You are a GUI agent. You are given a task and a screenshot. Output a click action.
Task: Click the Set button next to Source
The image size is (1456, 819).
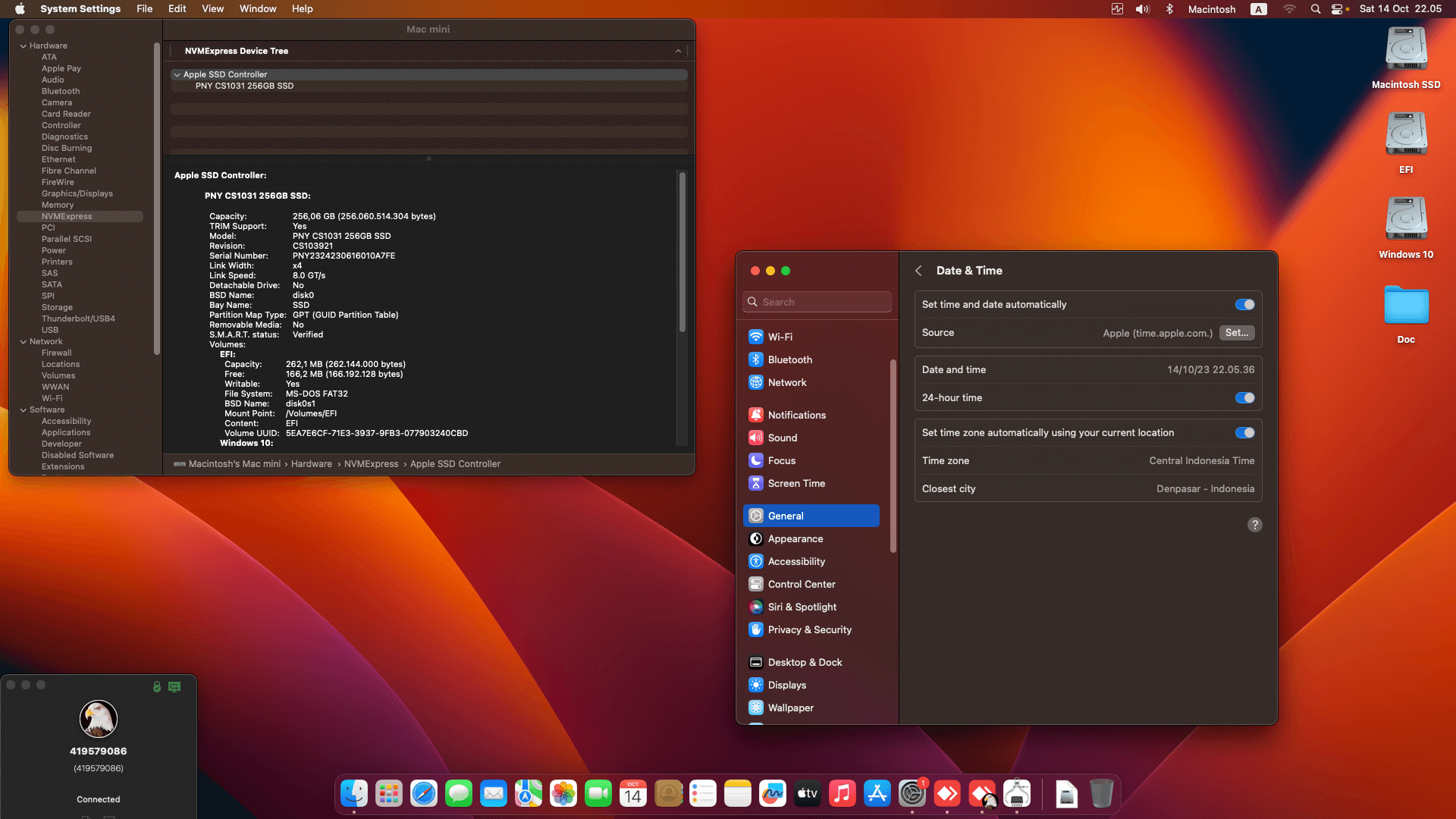pos(1236,333)
